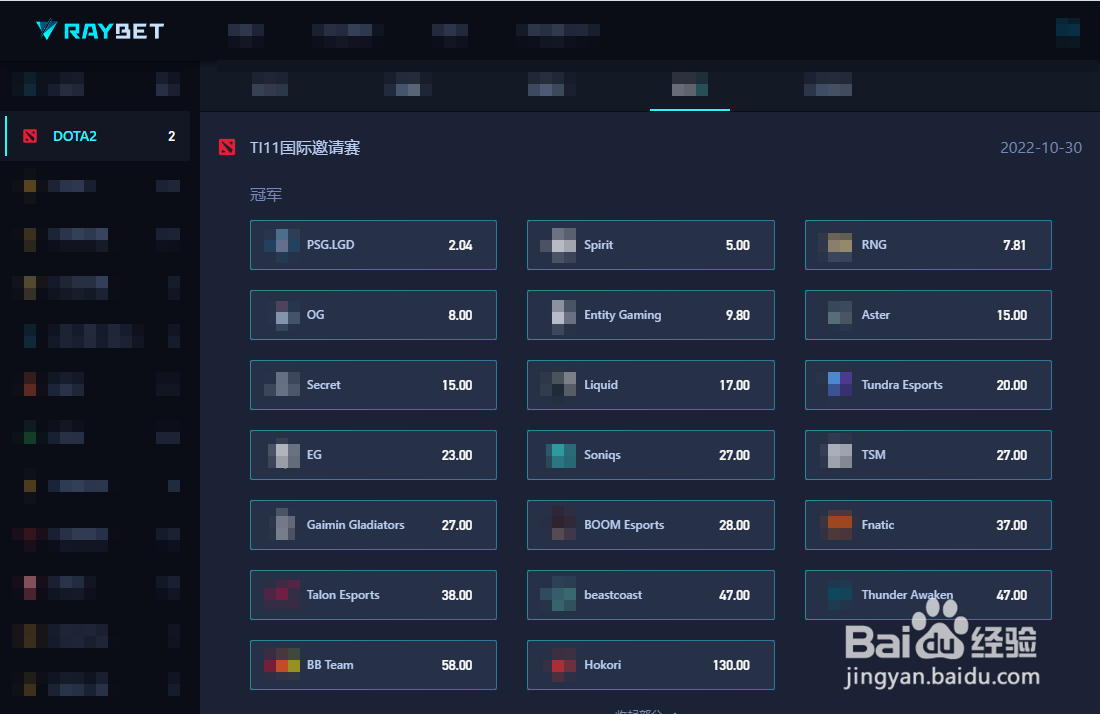Image resolution: width=1100 pixels, height=714 pixels.
Task: Bet on OG at 8.00
Action: click(373, 315)
